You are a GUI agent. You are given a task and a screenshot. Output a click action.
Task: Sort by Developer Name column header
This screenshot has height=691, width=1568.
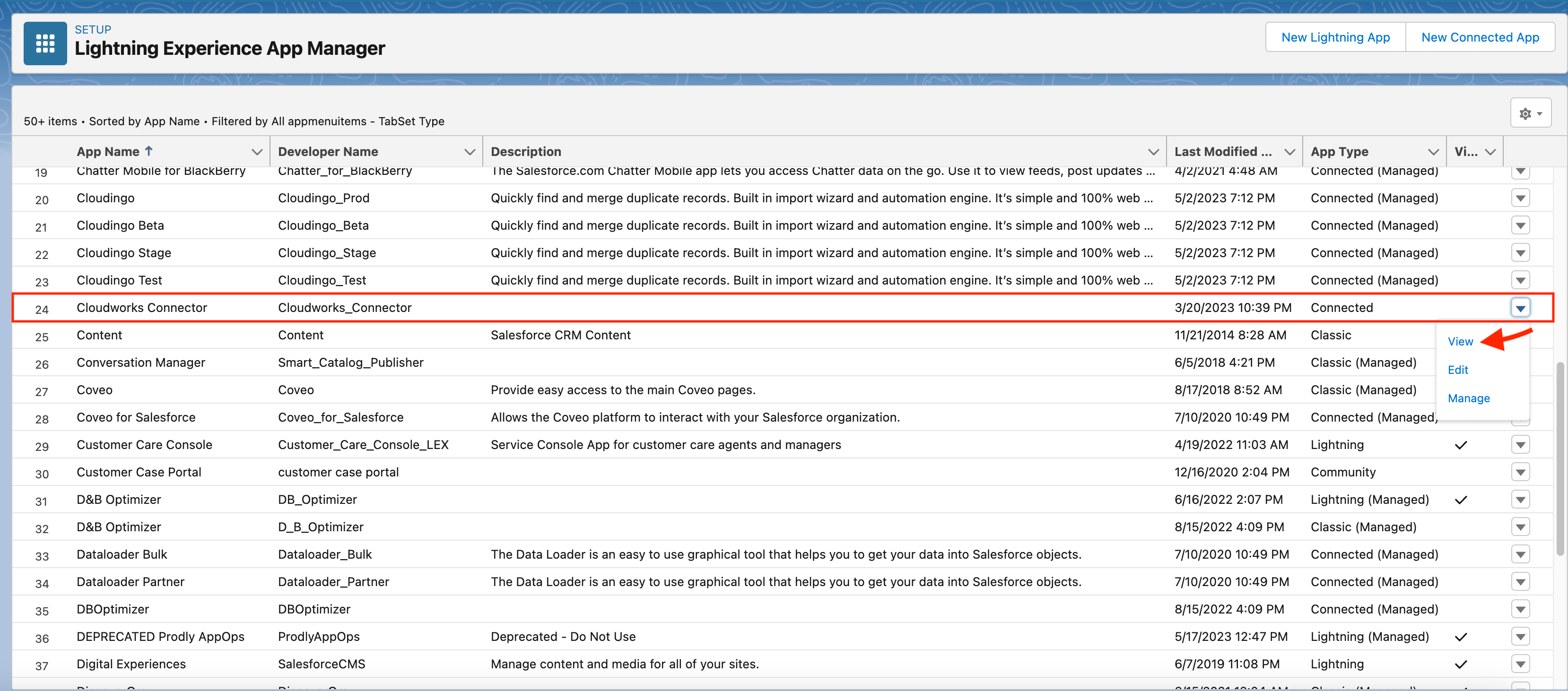[x=328, y=151]
